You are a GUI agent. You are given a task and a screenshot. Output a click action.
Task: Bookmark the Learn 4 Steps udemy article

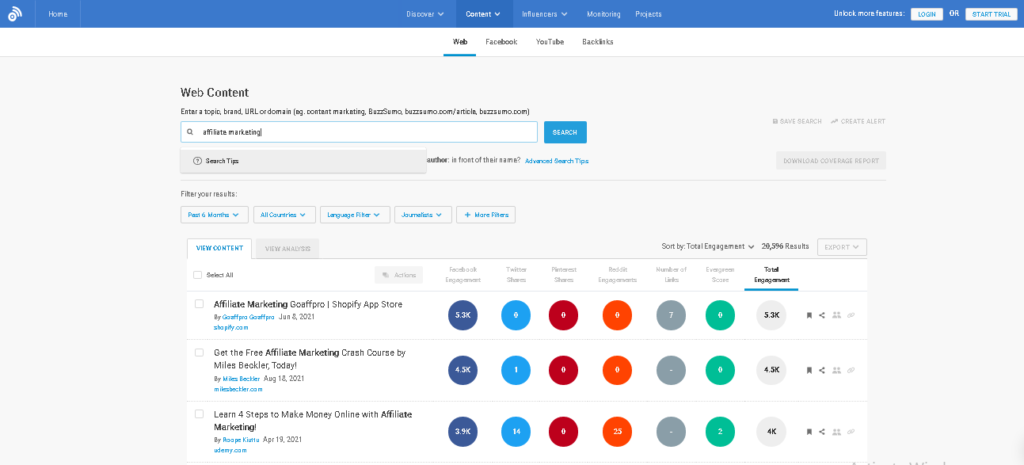(808, 432)
